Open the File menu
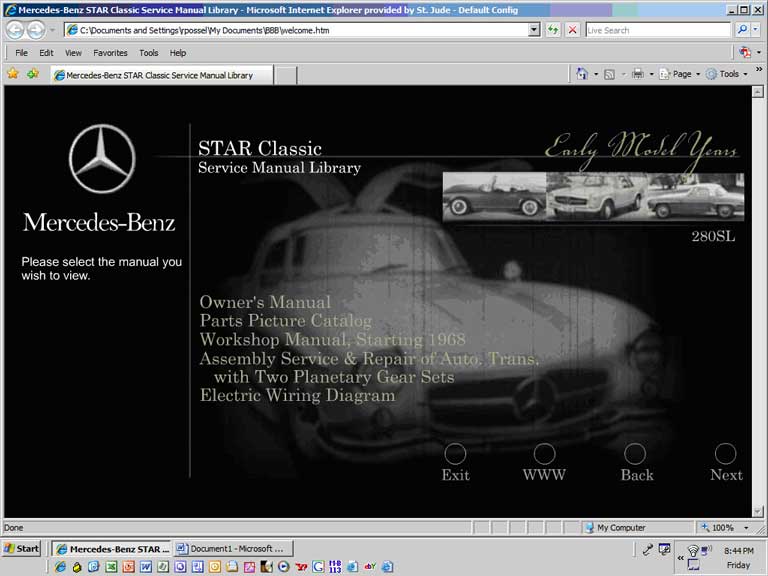 tap(21, 53)
